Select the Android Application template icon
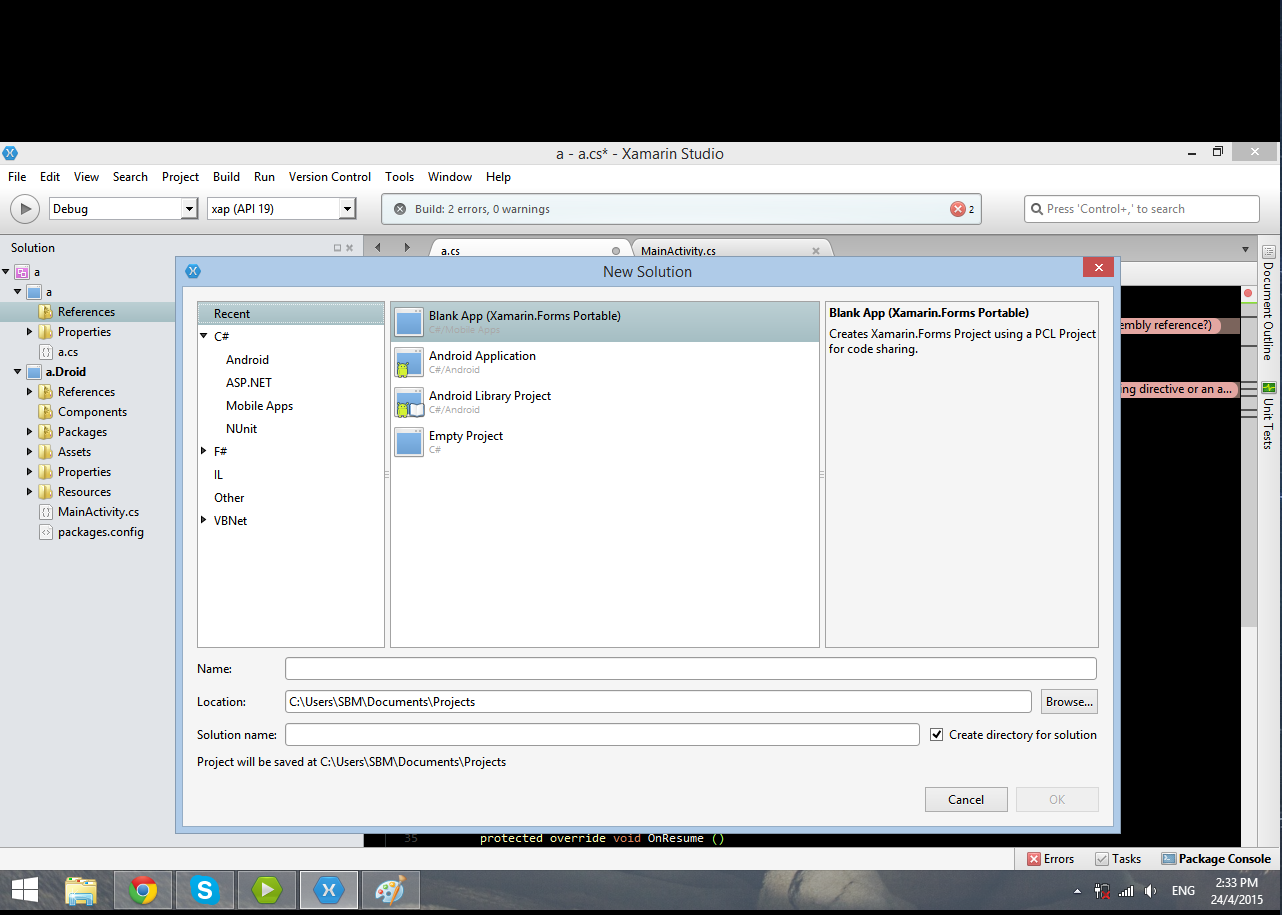Screen dimensions: 1282x915 pos(409,362)
